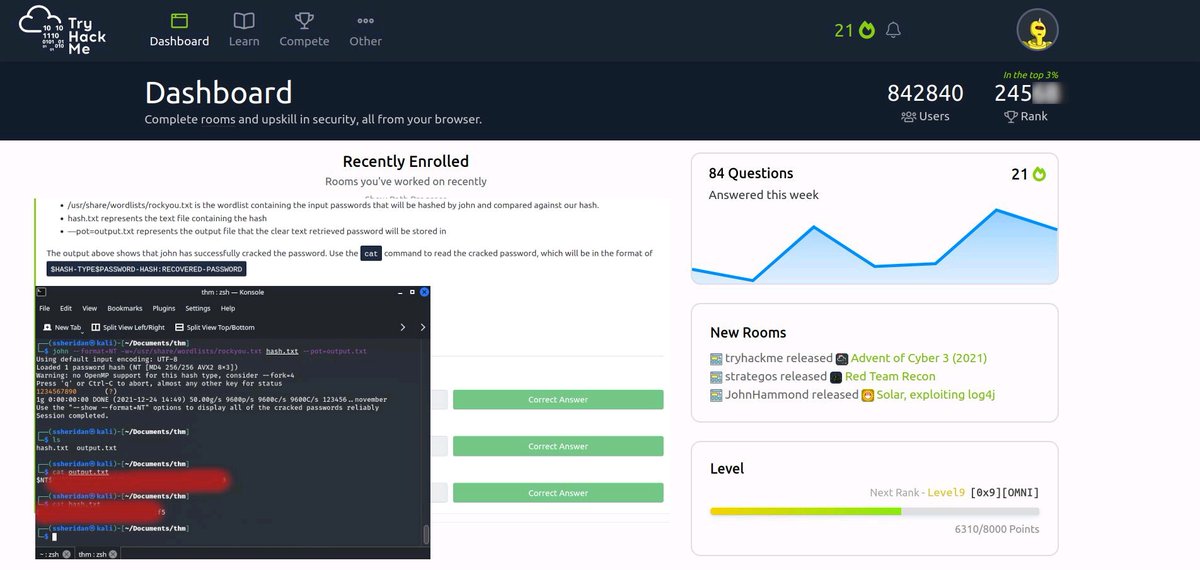Click the 'Level9' next rank label

[x=946, y=492]
